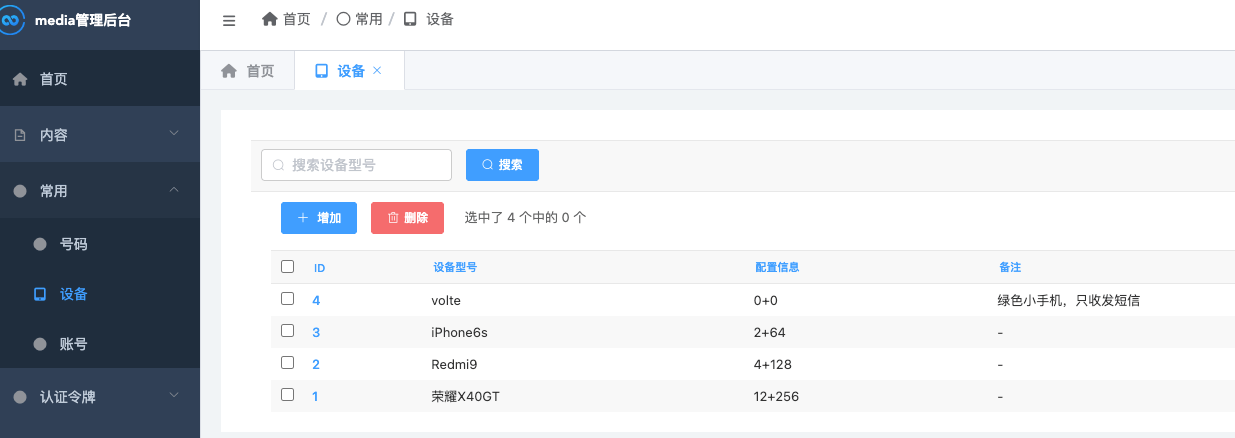Focus the 搜索设备型号 search input

tap(356, 165)
